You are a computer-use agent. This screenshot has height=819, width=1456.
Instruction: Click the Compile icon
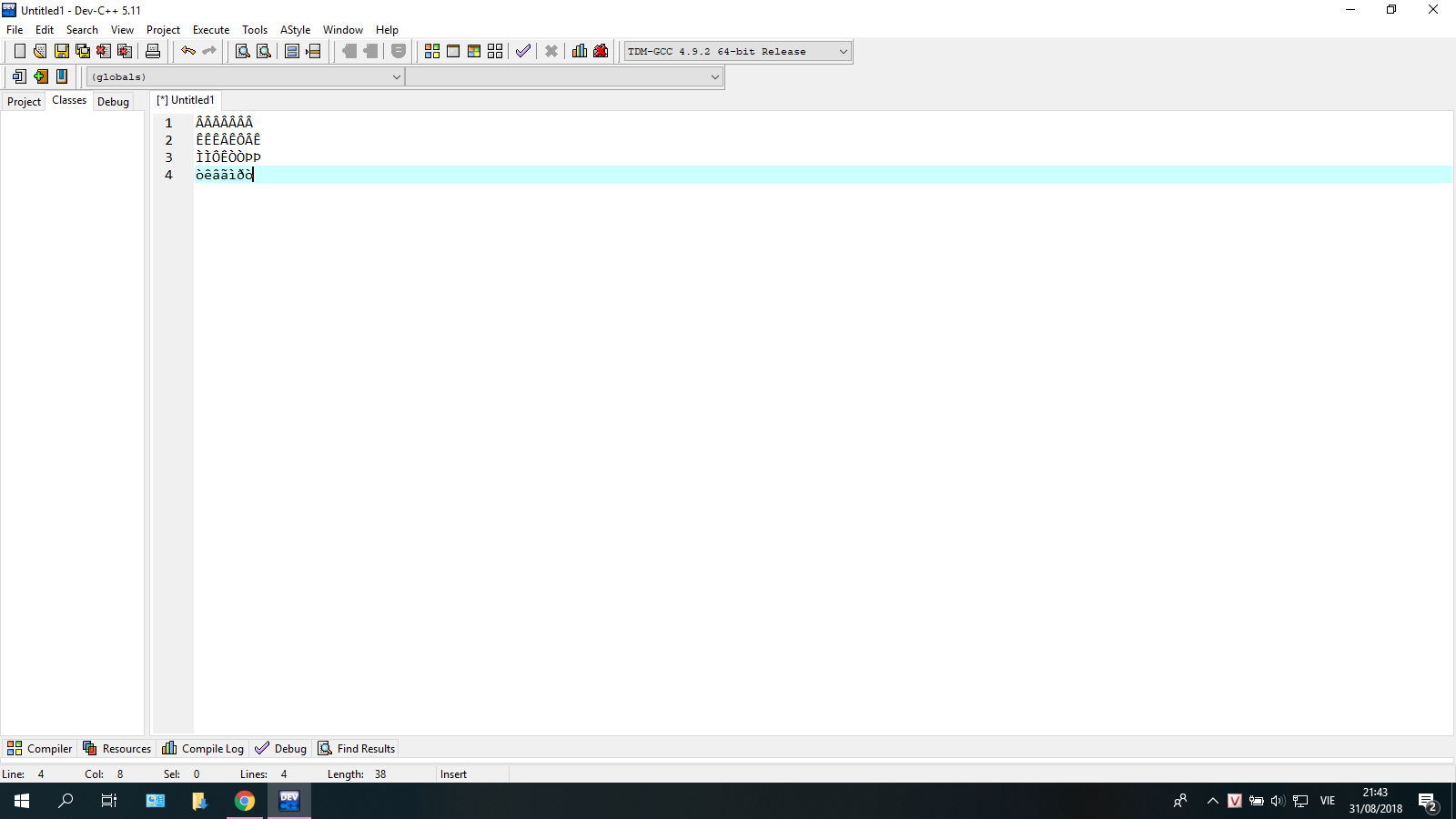pos(432,51)
